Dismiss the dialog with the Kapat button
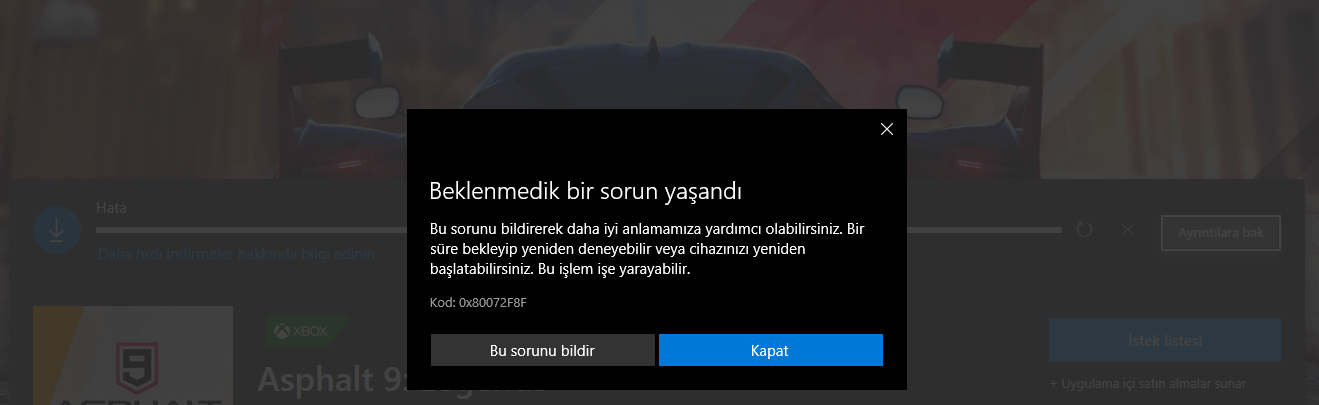The image size is (1319, 405). click(x=770, y=351)
